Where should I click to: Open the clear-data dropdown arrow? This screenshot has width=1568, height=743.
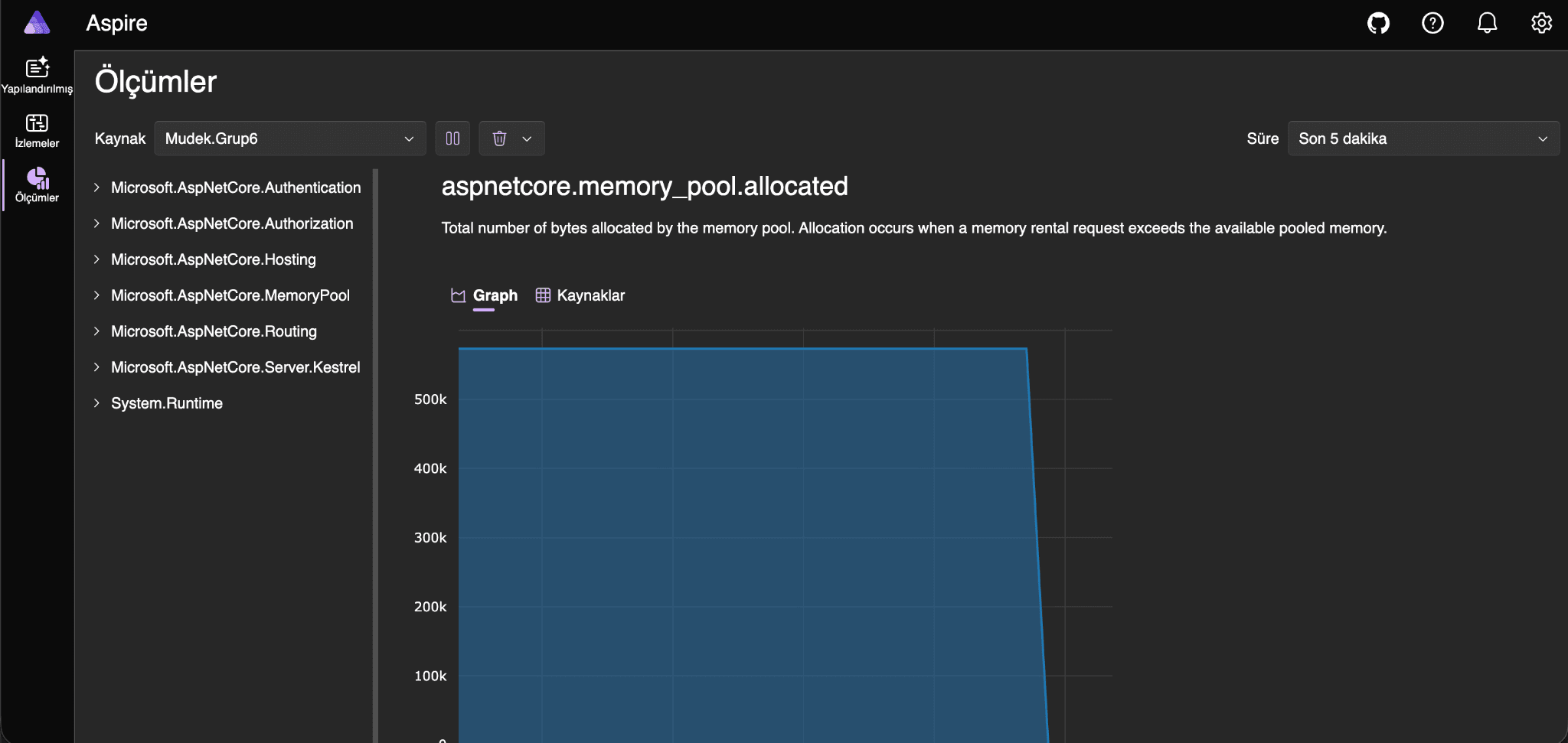[527, 138]
